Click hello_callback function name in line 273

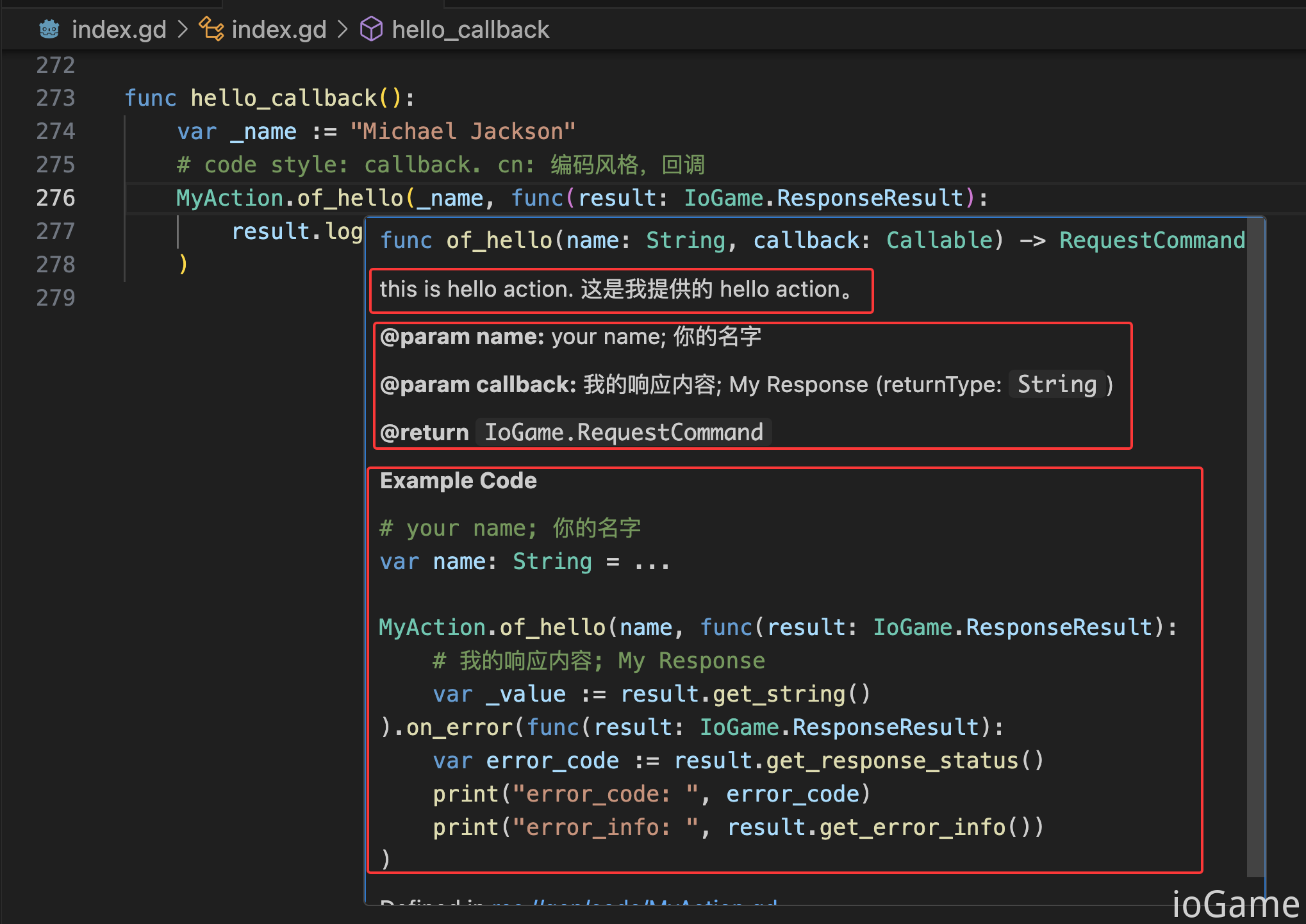click(284, 98)
